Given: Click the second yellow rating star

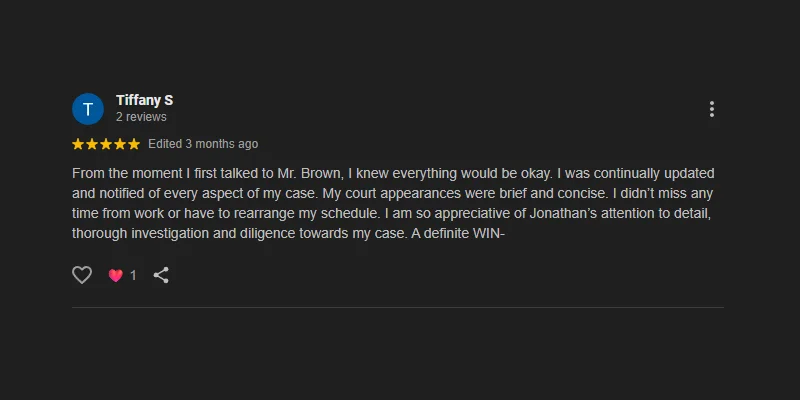Looking at the screenshot, I should [x=93, y=144].
